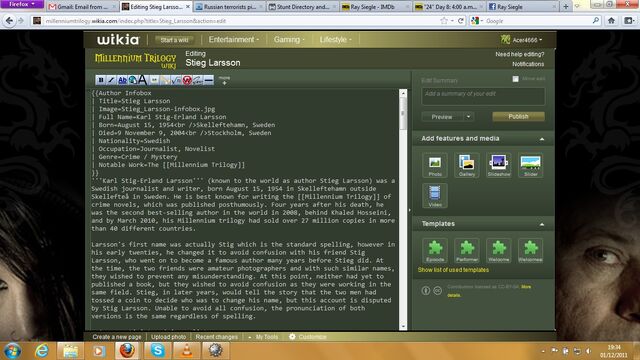This screenshot has width=640, height=360.
Task: Reload the page in Firefox
Action: pos(461,21)
